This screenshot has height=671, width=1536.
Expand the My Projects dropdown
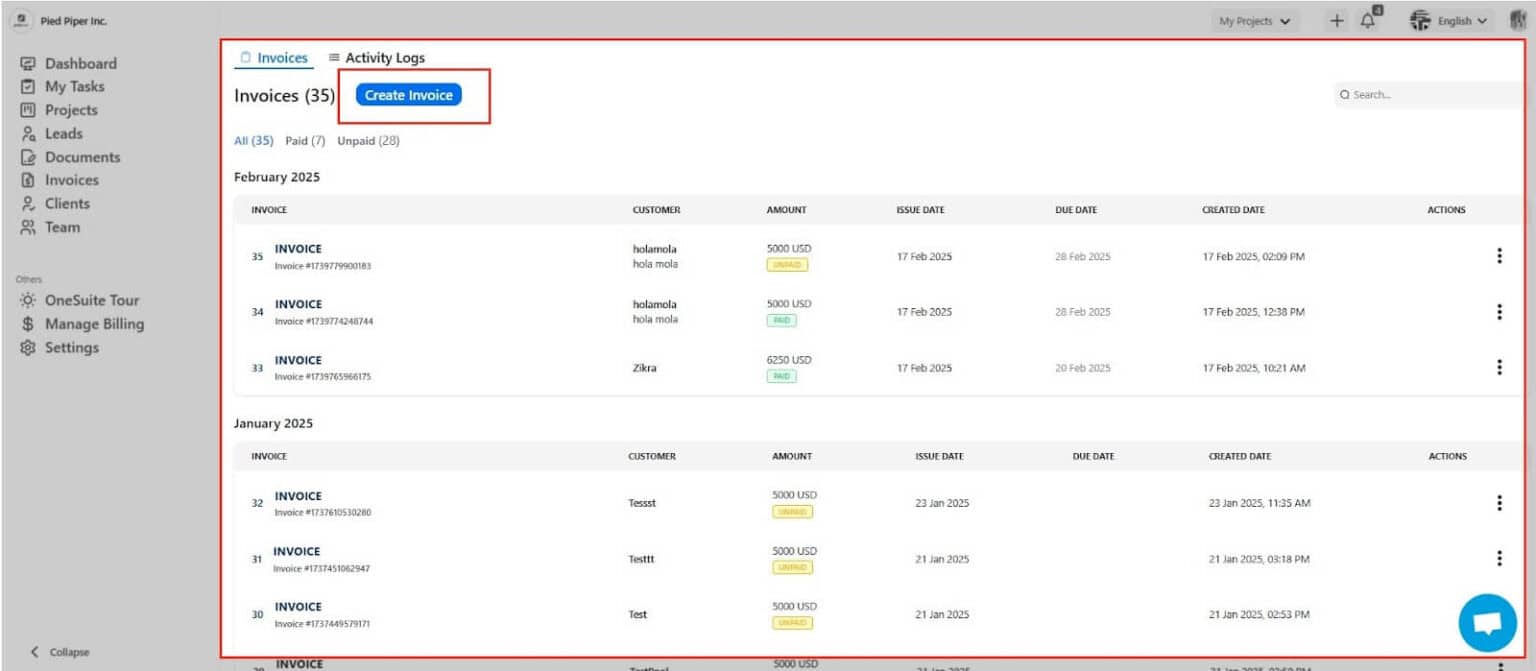point(1254,21)
